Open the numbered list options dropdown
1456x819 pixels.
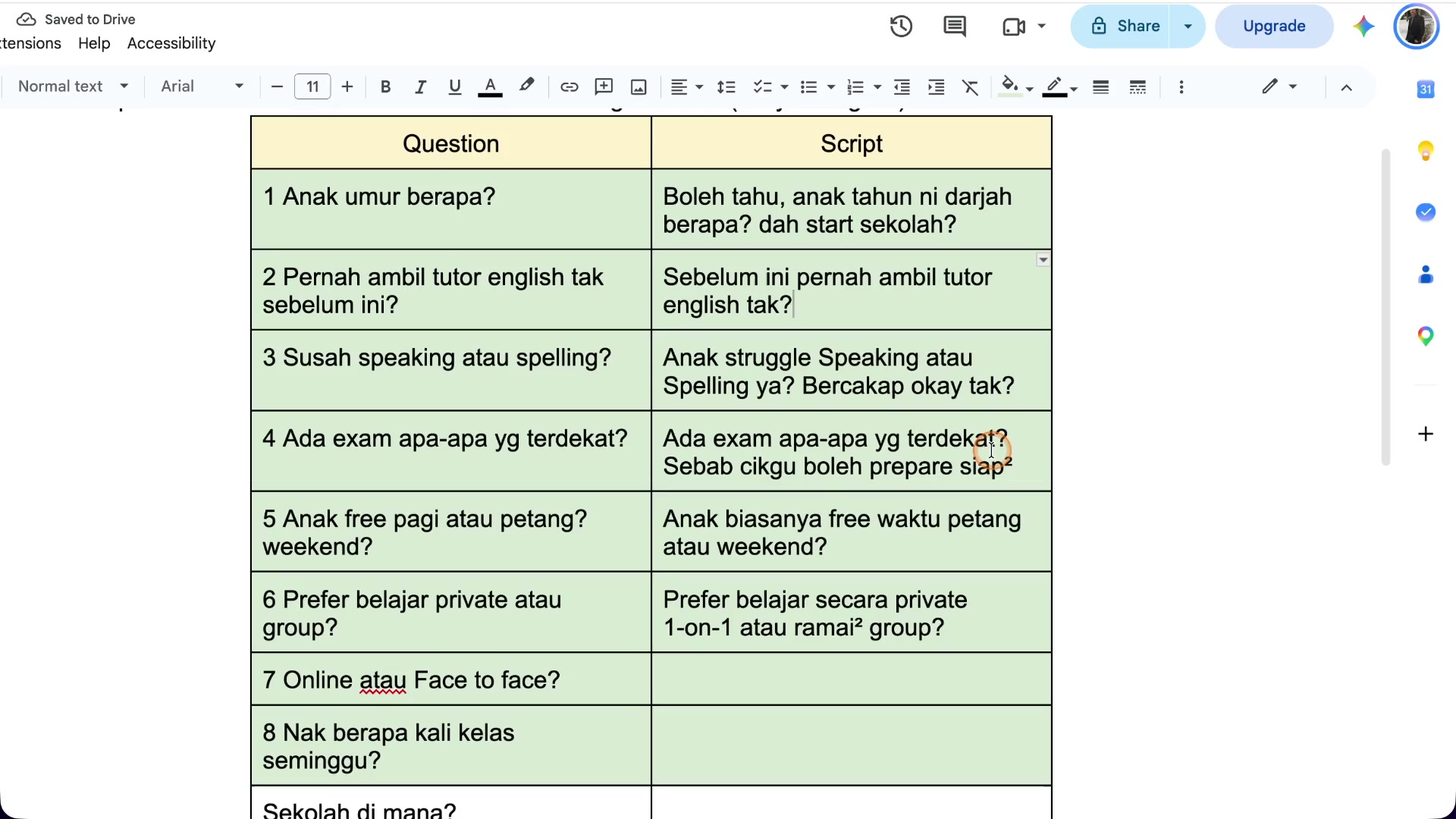[877, 88]
